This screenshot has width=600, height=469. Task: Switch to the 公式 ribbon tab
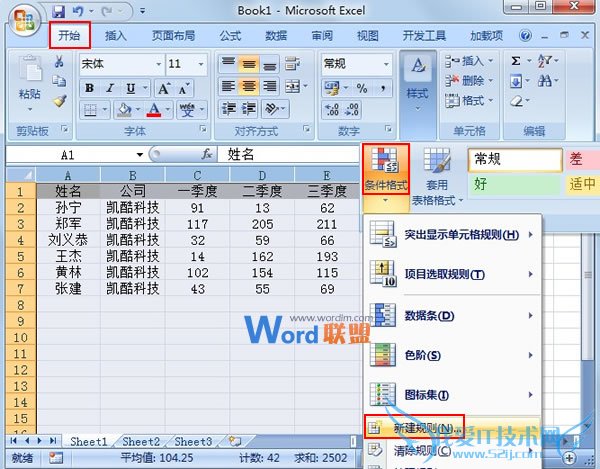(230, 36)
